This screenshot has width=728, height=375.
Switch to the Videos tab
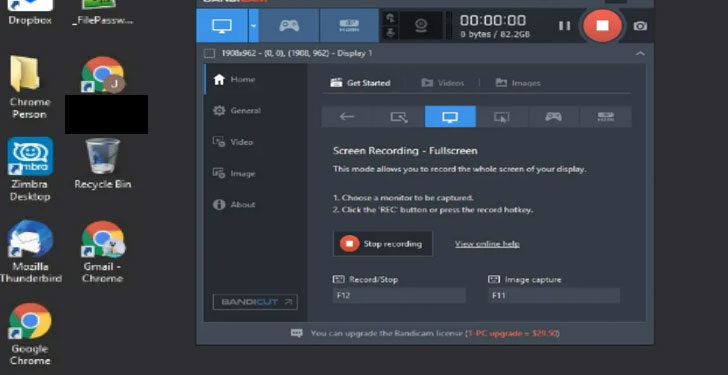coord(442,83)
